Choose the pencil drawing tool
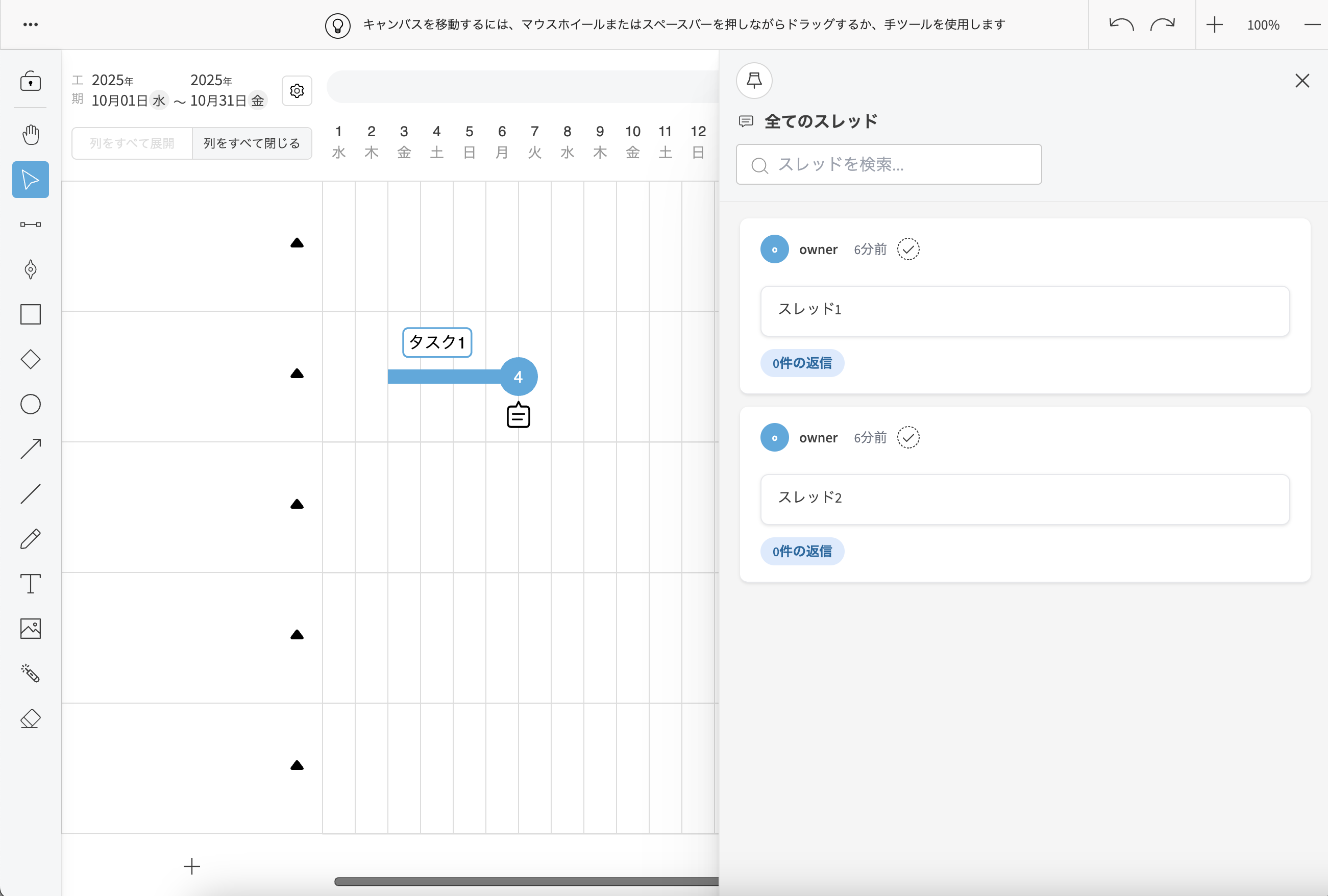The width and height of the screenshot is (1328, 896). pyautogui.click(x=30, y=539)
